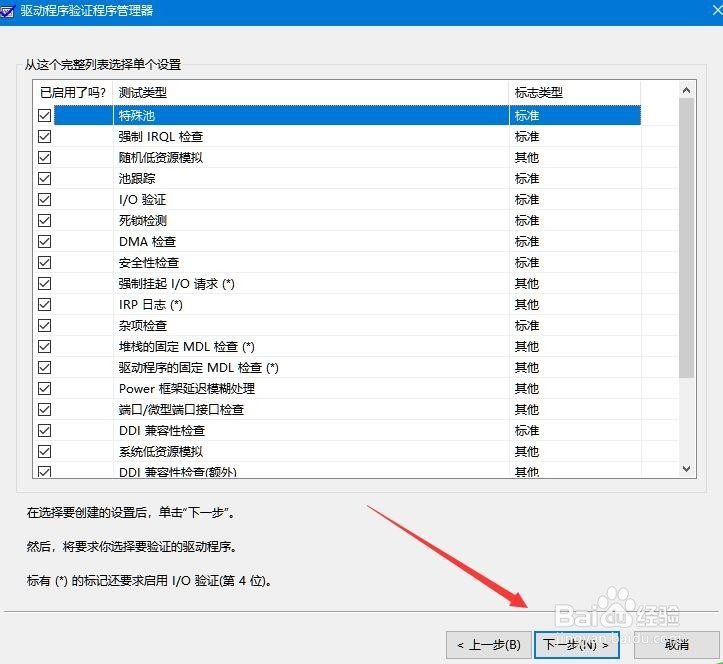Select the 随机低资源模拟 row text
This screenshot has height=664, width=723.
point(161,157)
